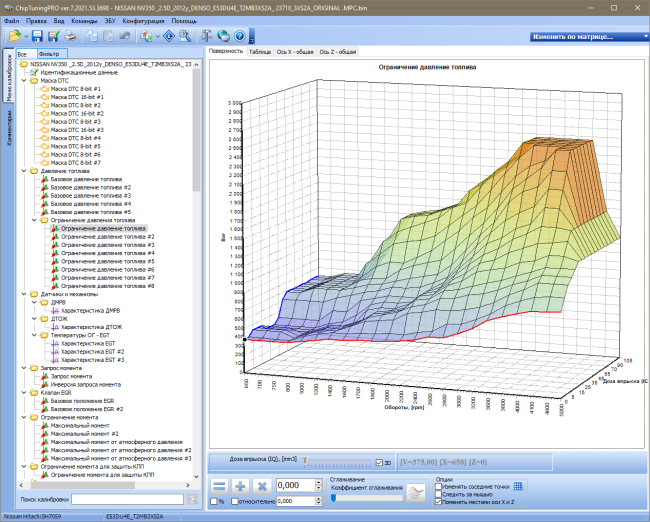Select 'Ограничение давление топлива #2' calibration
This screenshot has height=522, width=650.
click(107, 237)
